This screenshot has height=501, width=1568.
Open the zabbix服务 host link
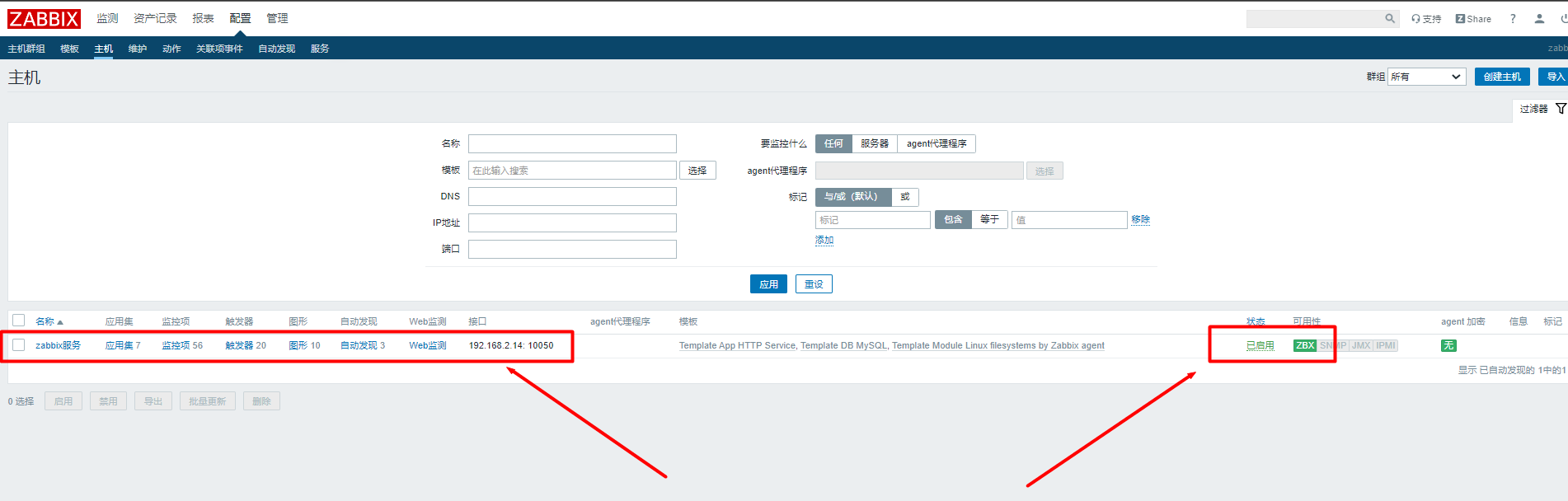coord(58,345)
